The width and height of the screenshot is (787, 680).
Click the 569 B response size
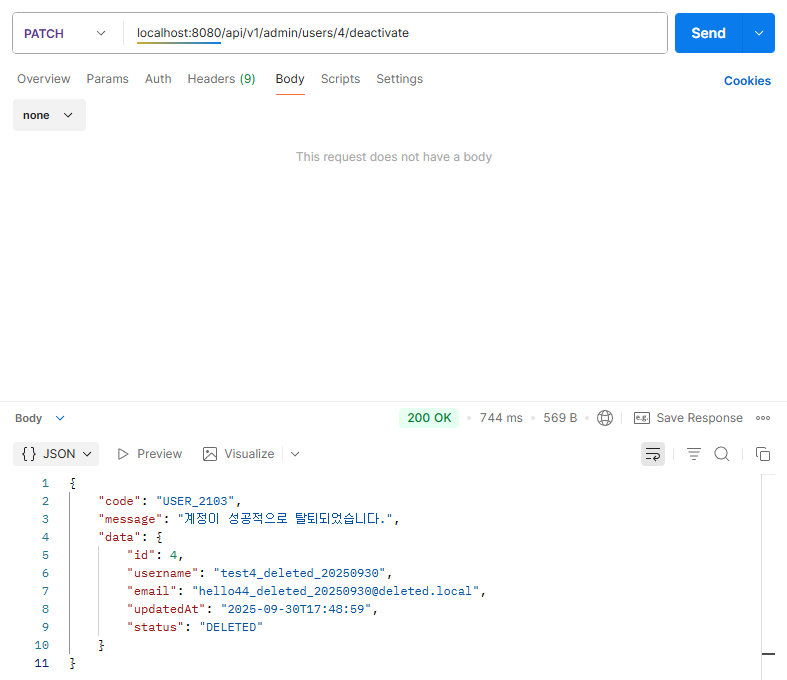point(560,418)
